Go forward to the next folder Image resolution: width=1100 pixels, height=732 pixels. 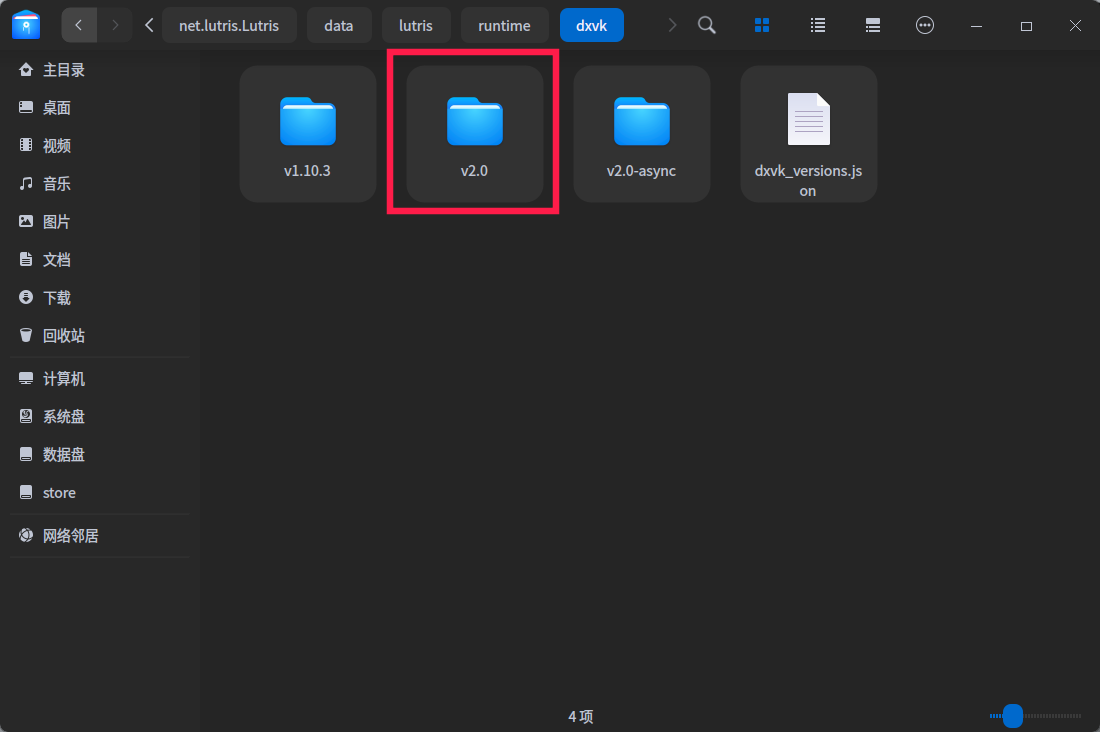click(x=115, y=25)
